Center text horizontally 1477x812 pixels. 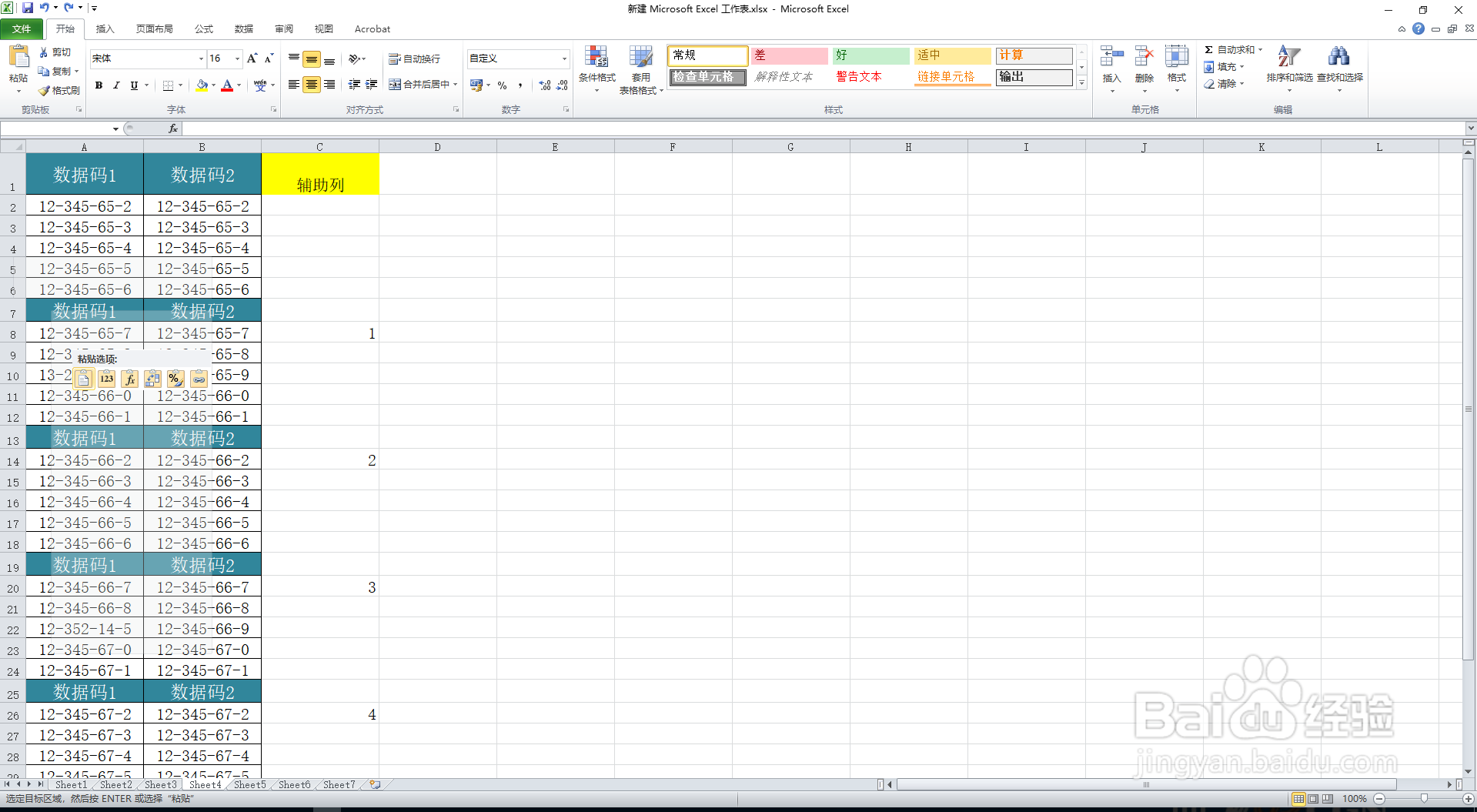pyautogui.click(x=312, y=85)
